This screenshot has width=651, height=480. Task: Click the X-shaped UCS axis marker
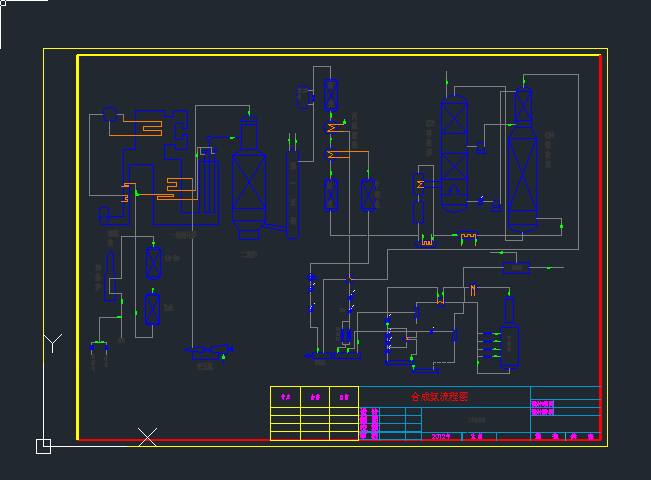pyautogui.click(x=147, y=437)
